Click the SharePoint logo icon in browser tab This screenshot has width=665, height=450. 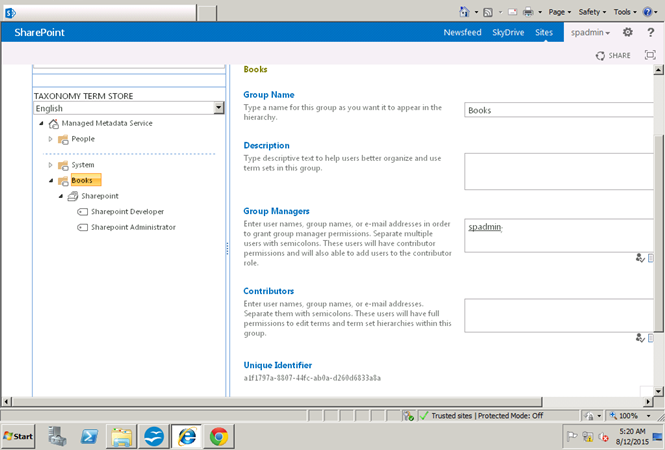(10, 13)
